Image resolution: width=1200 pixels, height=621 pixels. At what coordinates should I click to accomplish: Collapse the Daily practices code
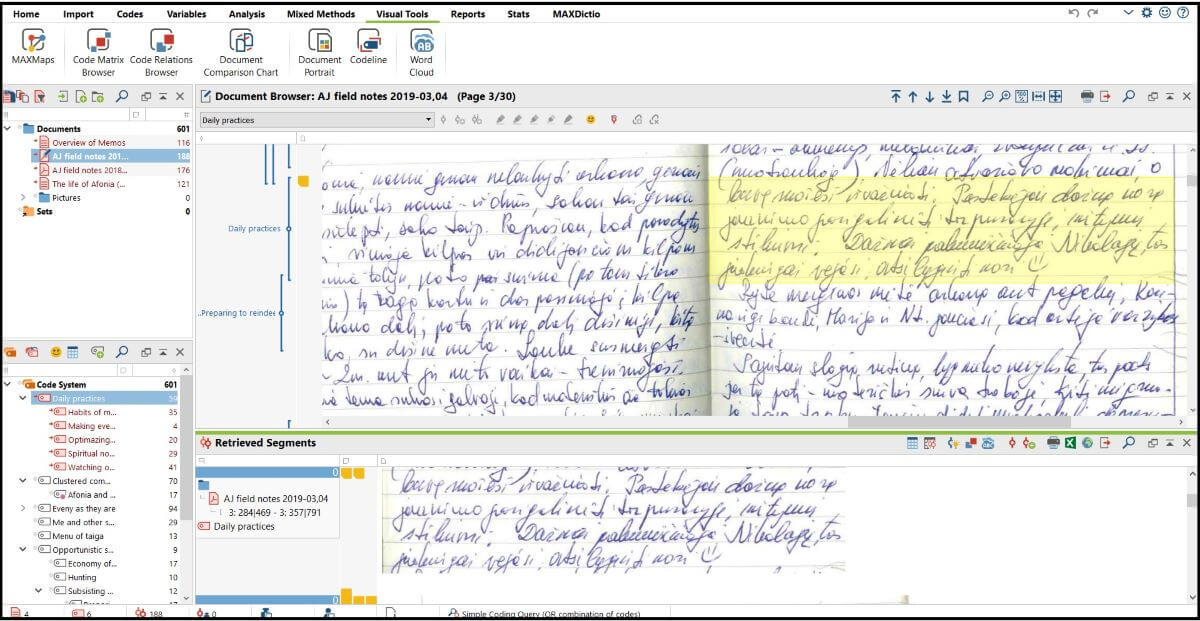coord(23,398)
